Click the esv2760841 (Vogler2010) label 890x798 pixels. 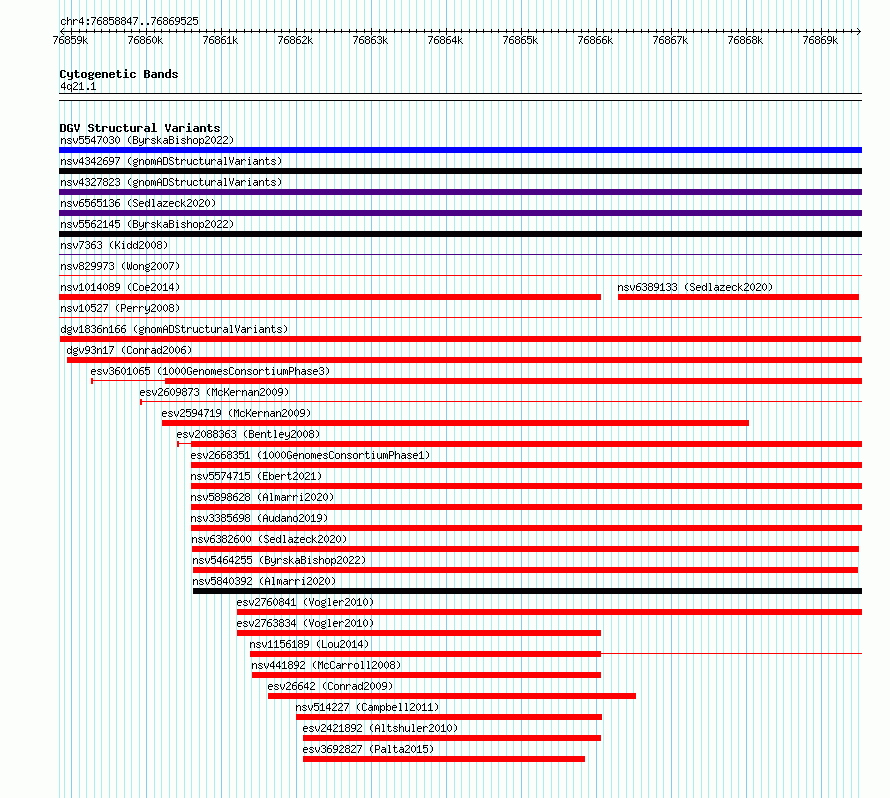coord(305,602)
